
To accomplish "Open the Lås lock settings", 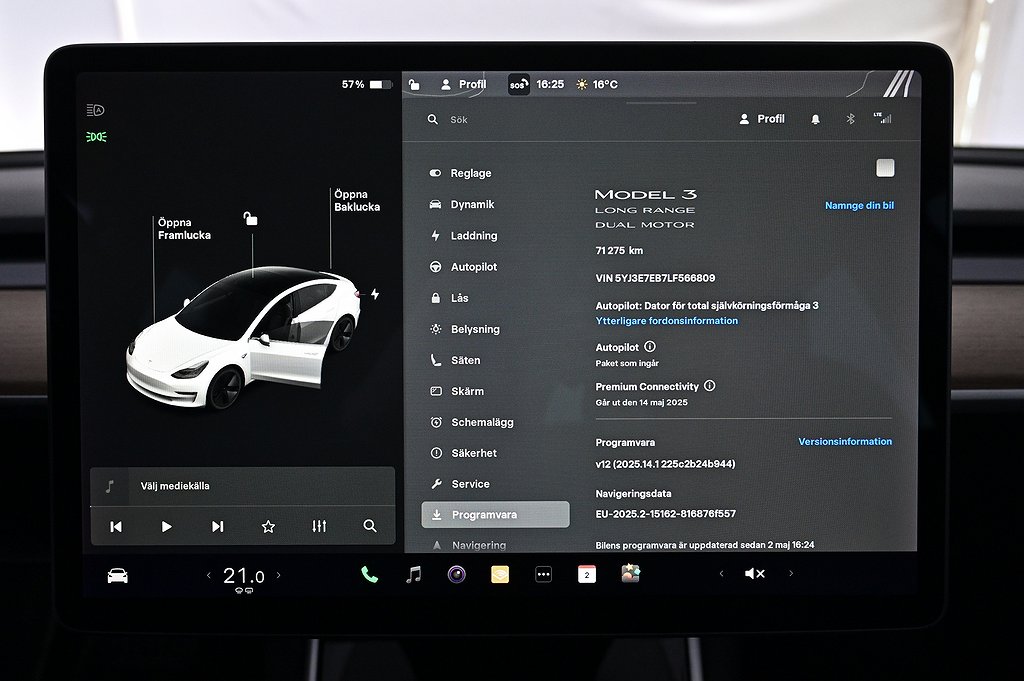I will [449, 298].
